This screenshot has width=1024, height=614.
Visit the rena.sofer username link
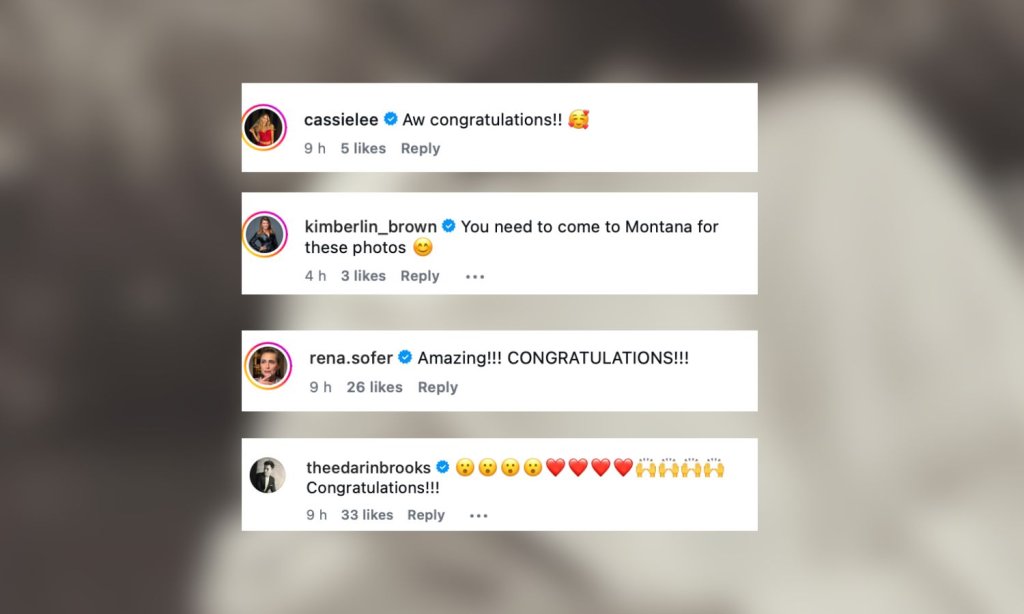click(x=351, y=358)
